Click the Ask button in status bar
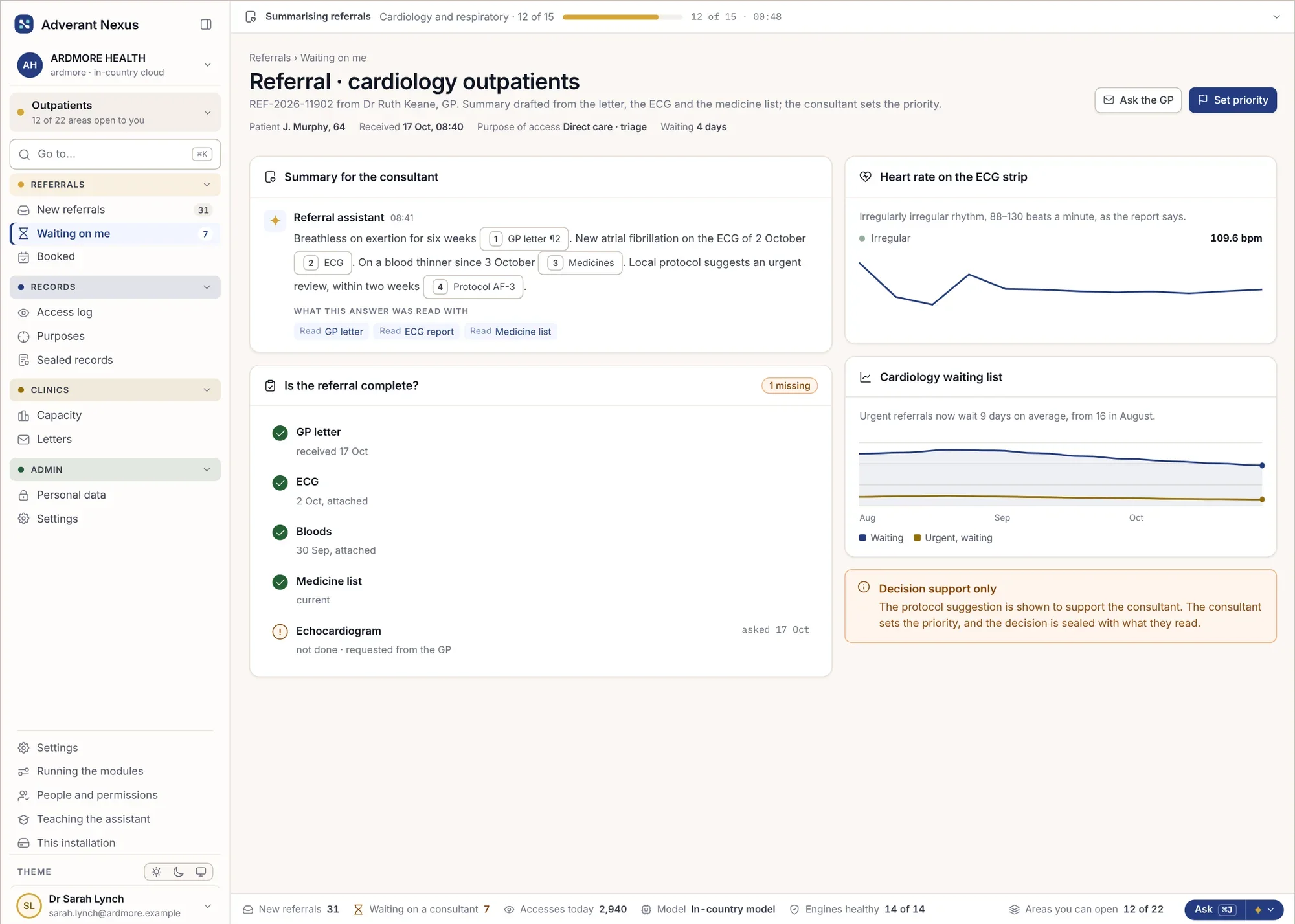Image resolution: width=1295 pixels, height=924 pixels. pos(1215,909)
